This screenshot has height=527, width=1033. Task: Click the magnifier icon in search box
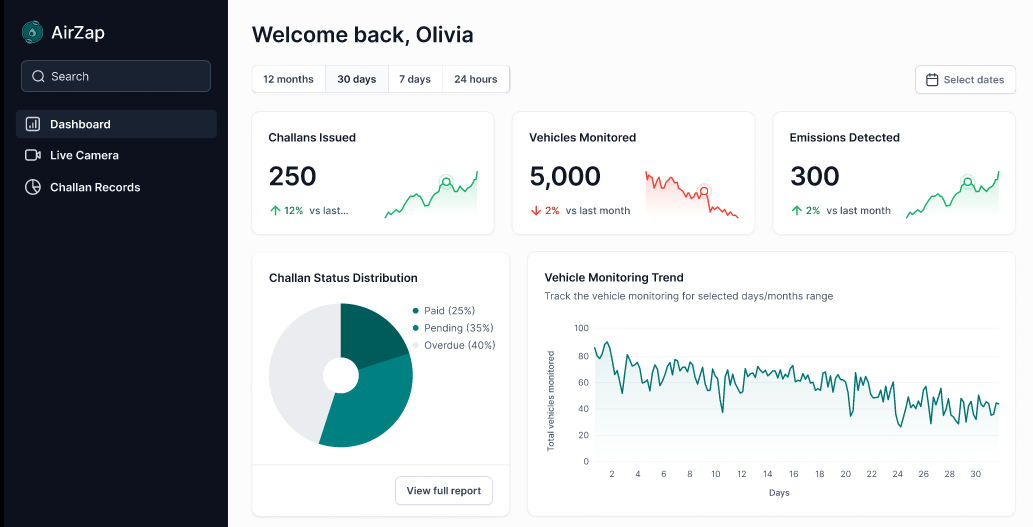pos(38,76)
